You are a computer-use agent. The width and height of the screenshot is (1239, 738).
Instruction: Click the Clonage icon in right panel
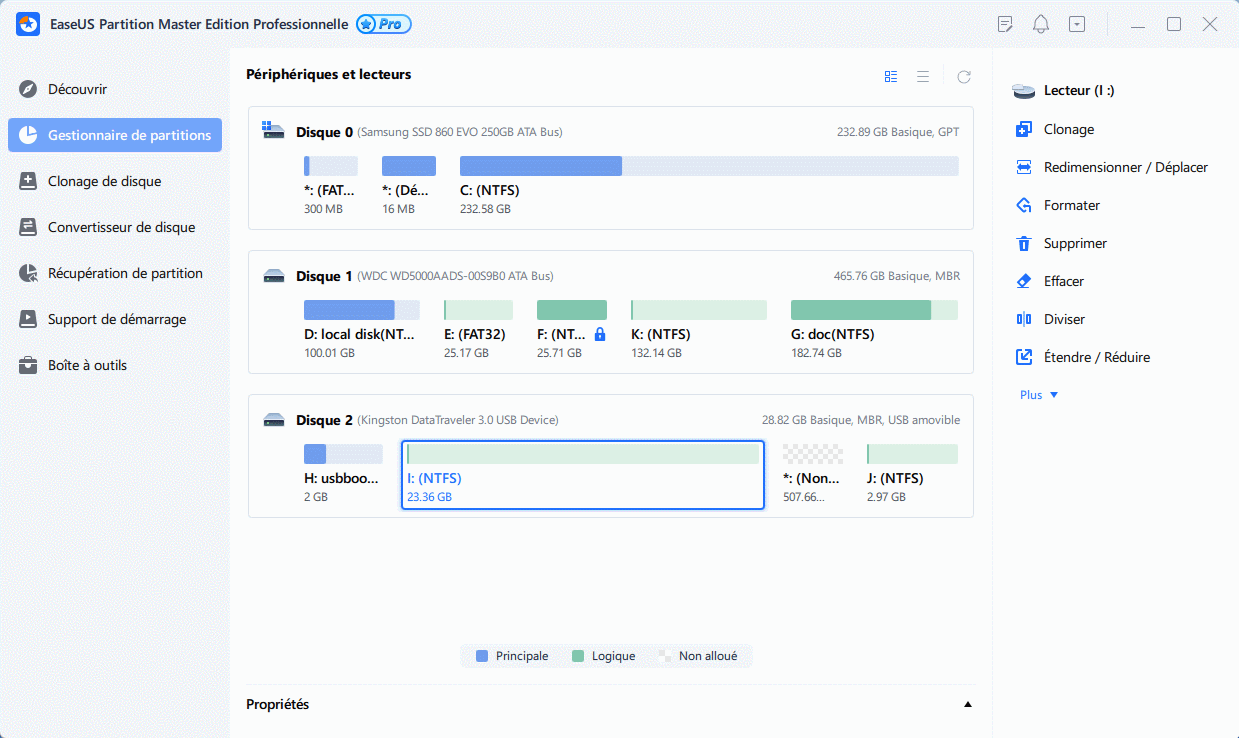coord(1023,129)
